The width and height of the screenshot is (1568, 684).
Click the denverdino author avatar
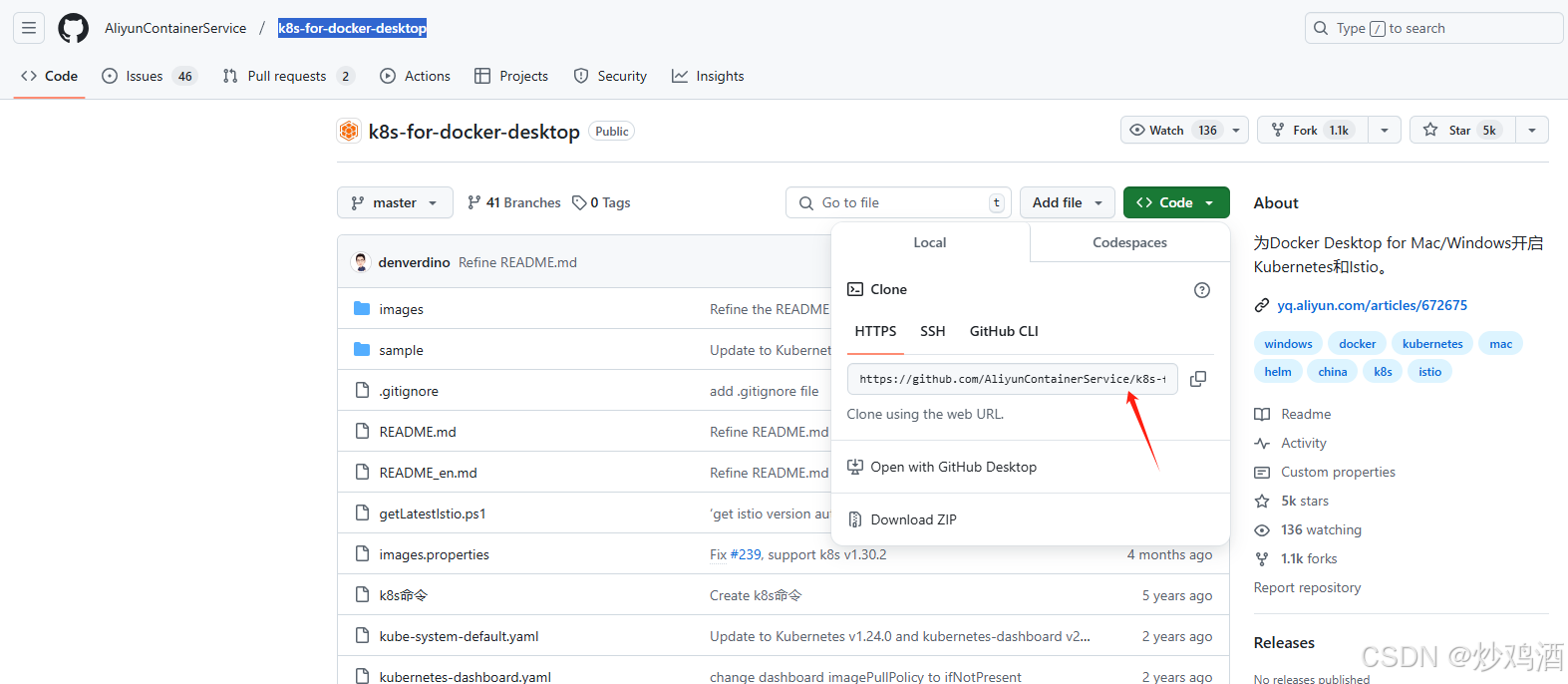coord(361,262)
